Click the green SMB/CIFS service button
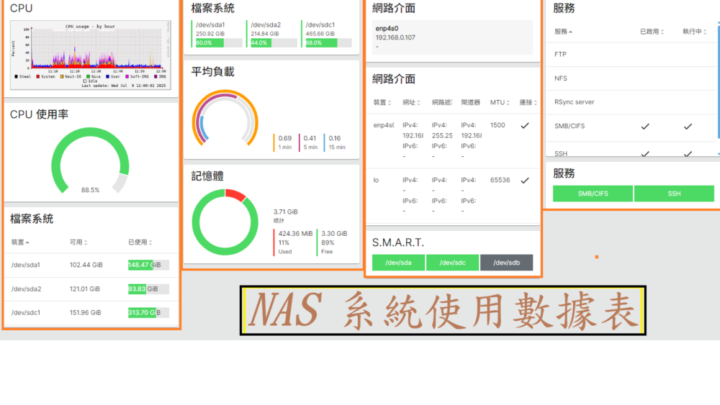 coord(593,194)
